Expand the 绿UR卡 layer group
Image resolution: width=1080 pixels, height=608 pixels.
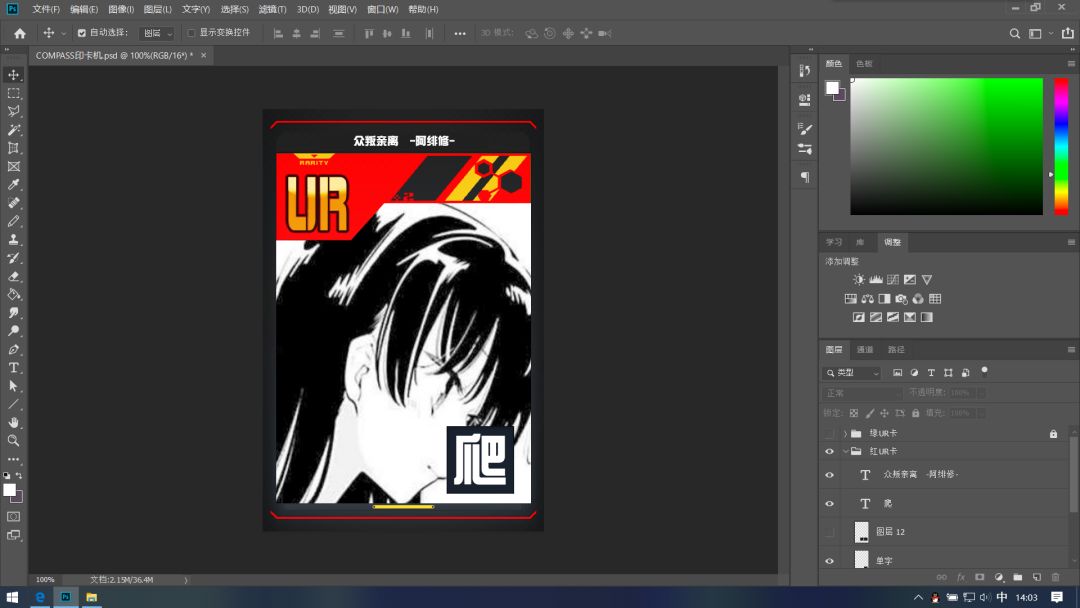coord(845,434)
